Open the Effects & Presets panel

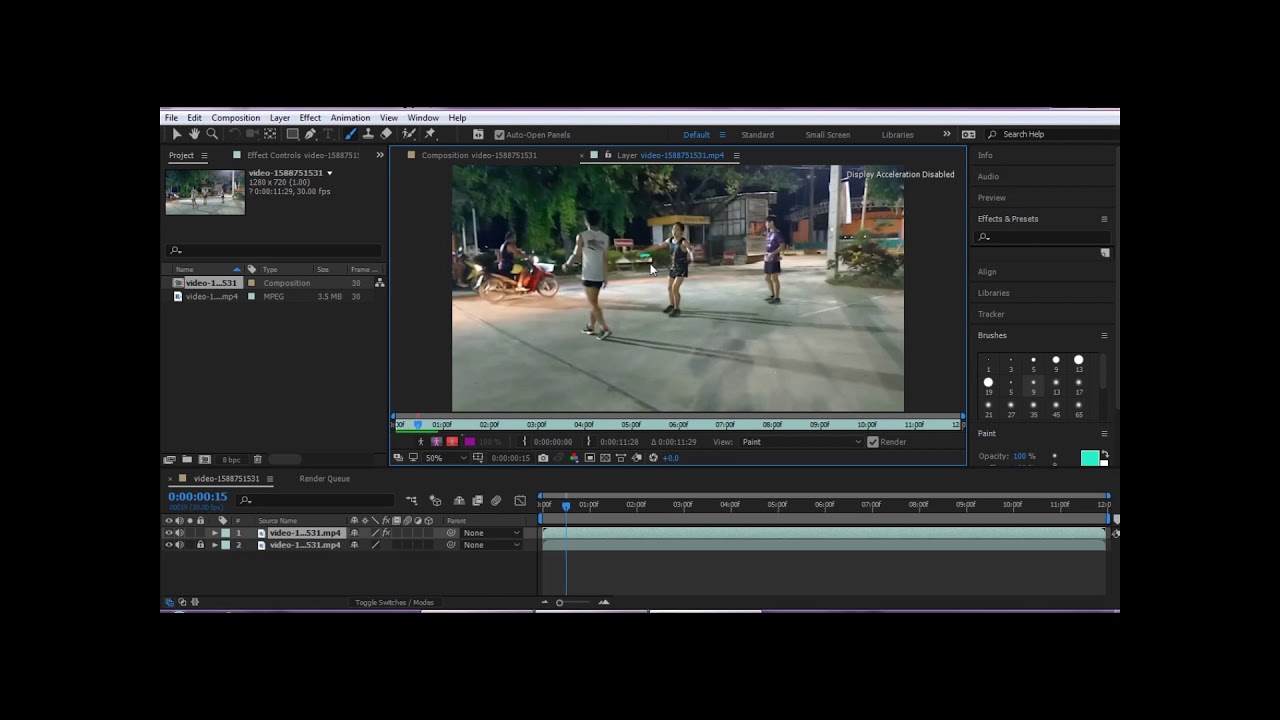click(x=1008, y=219)
